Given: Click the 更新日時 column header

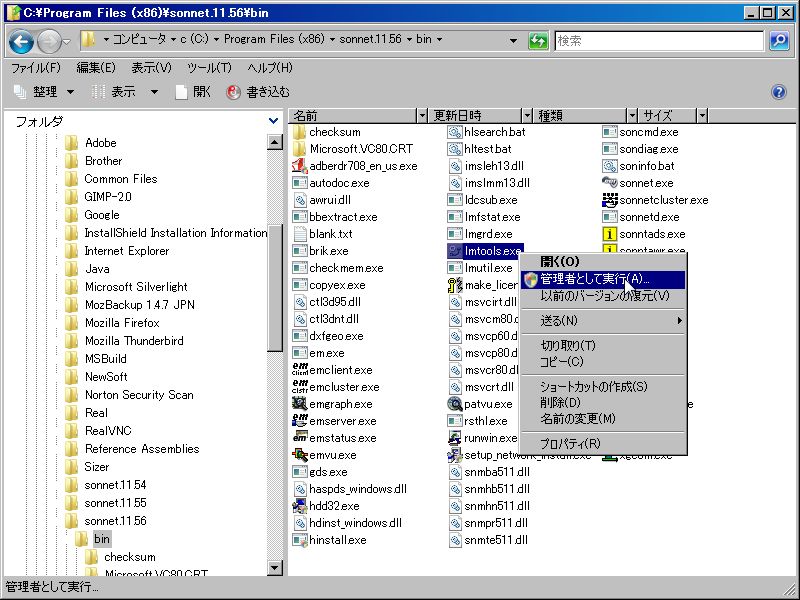Looking at the screenshot, I should pos(477,116).
